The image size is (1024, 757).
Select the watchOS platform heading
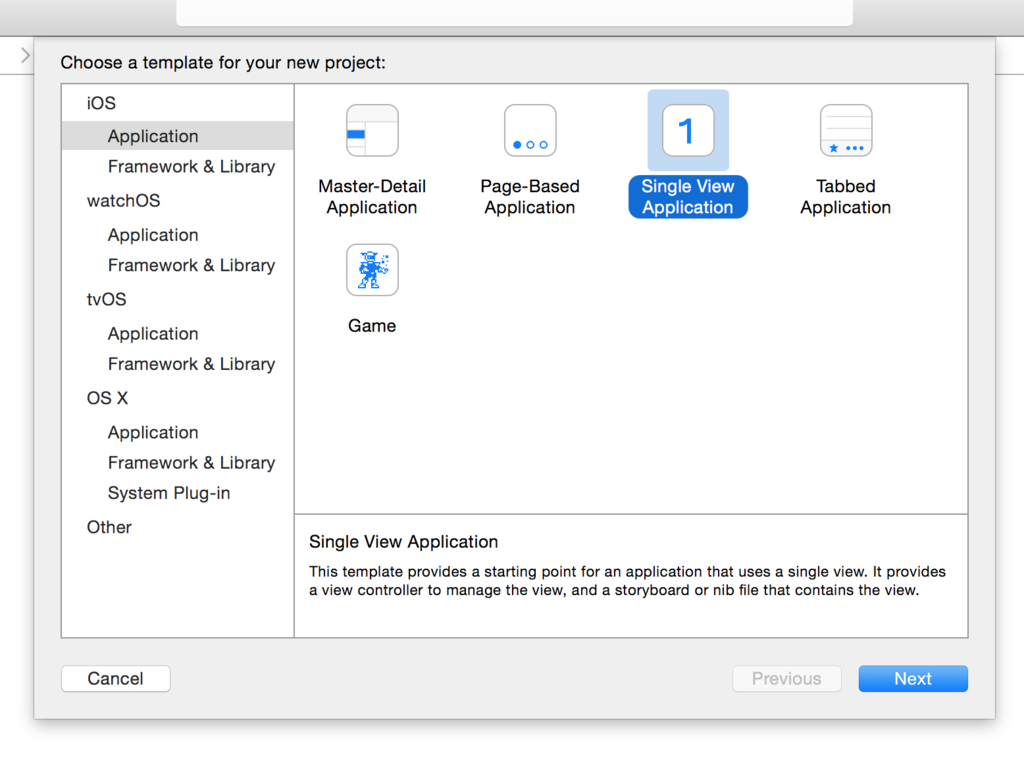coord(123,201)
